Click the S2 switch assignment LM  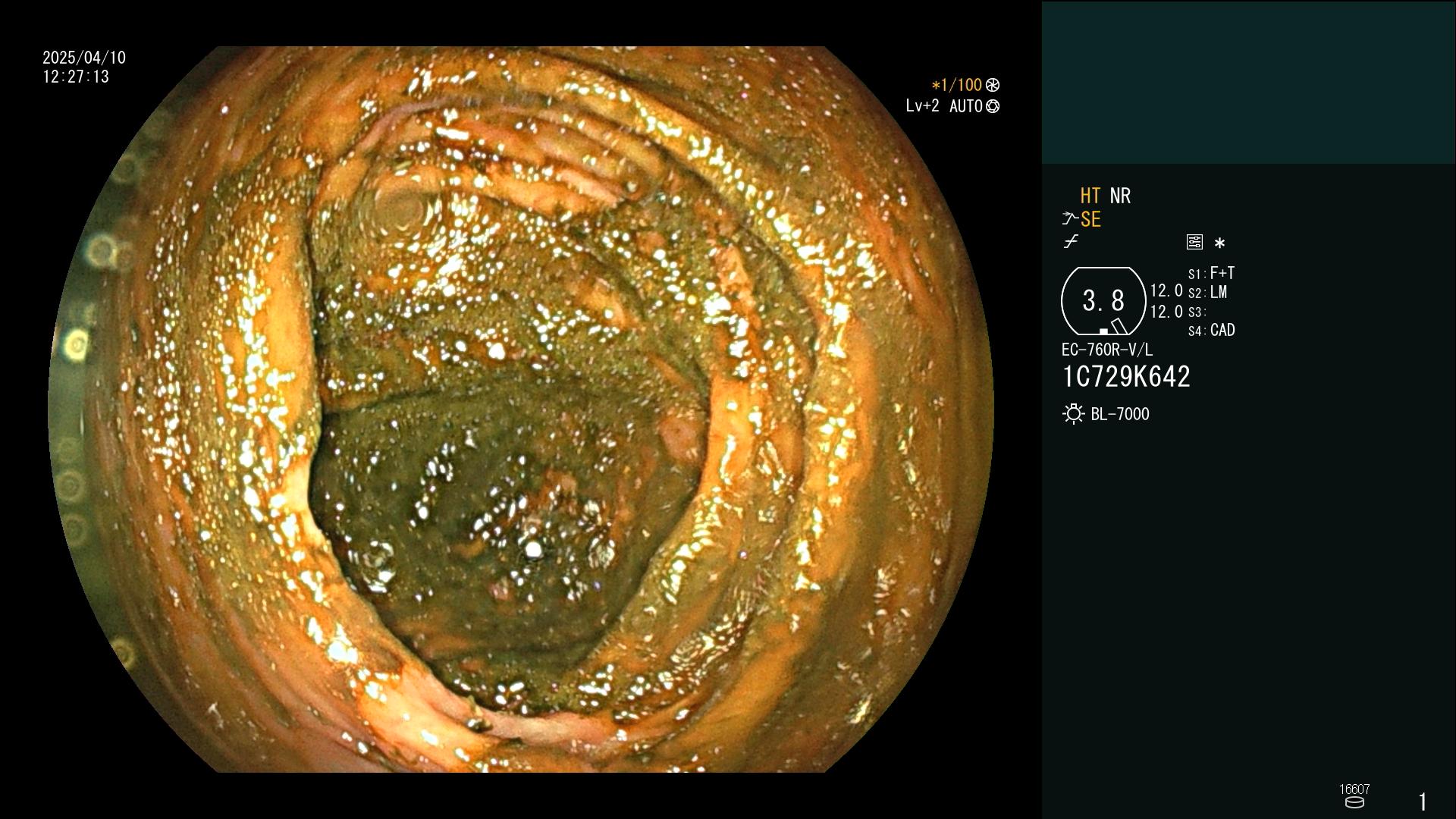click(1207, 292)
